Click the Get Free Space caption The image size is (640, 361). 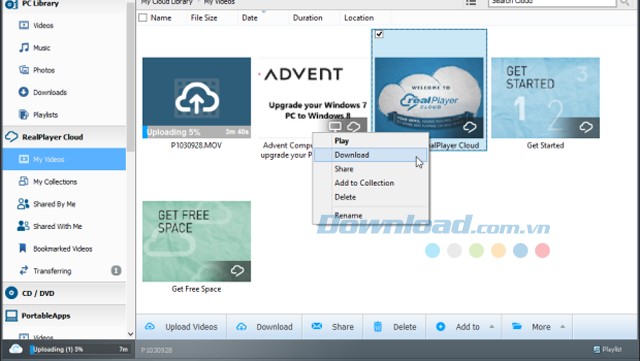pos(196,289)
